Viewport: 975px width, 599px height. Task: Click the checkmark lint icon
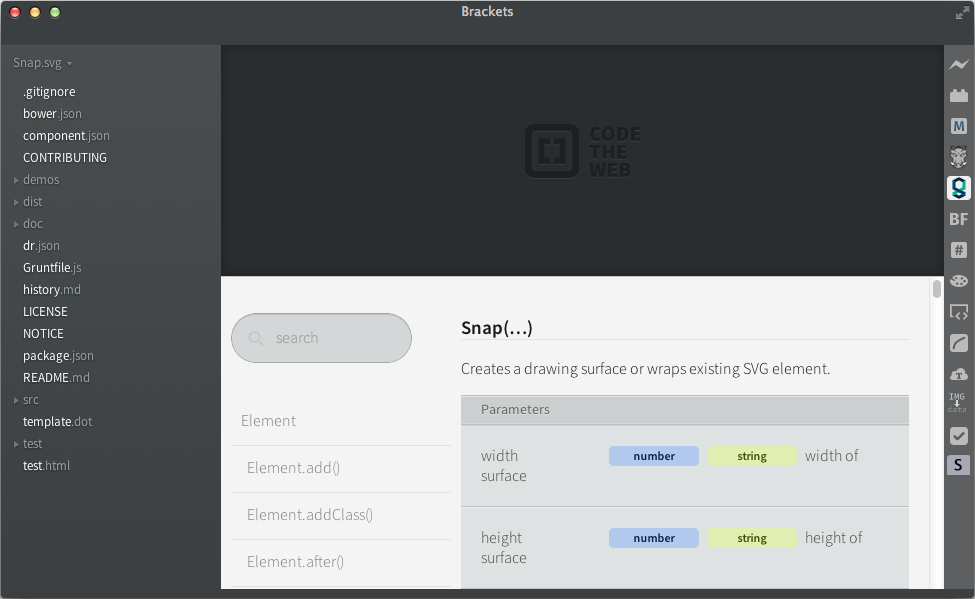(x=958, y=436)
